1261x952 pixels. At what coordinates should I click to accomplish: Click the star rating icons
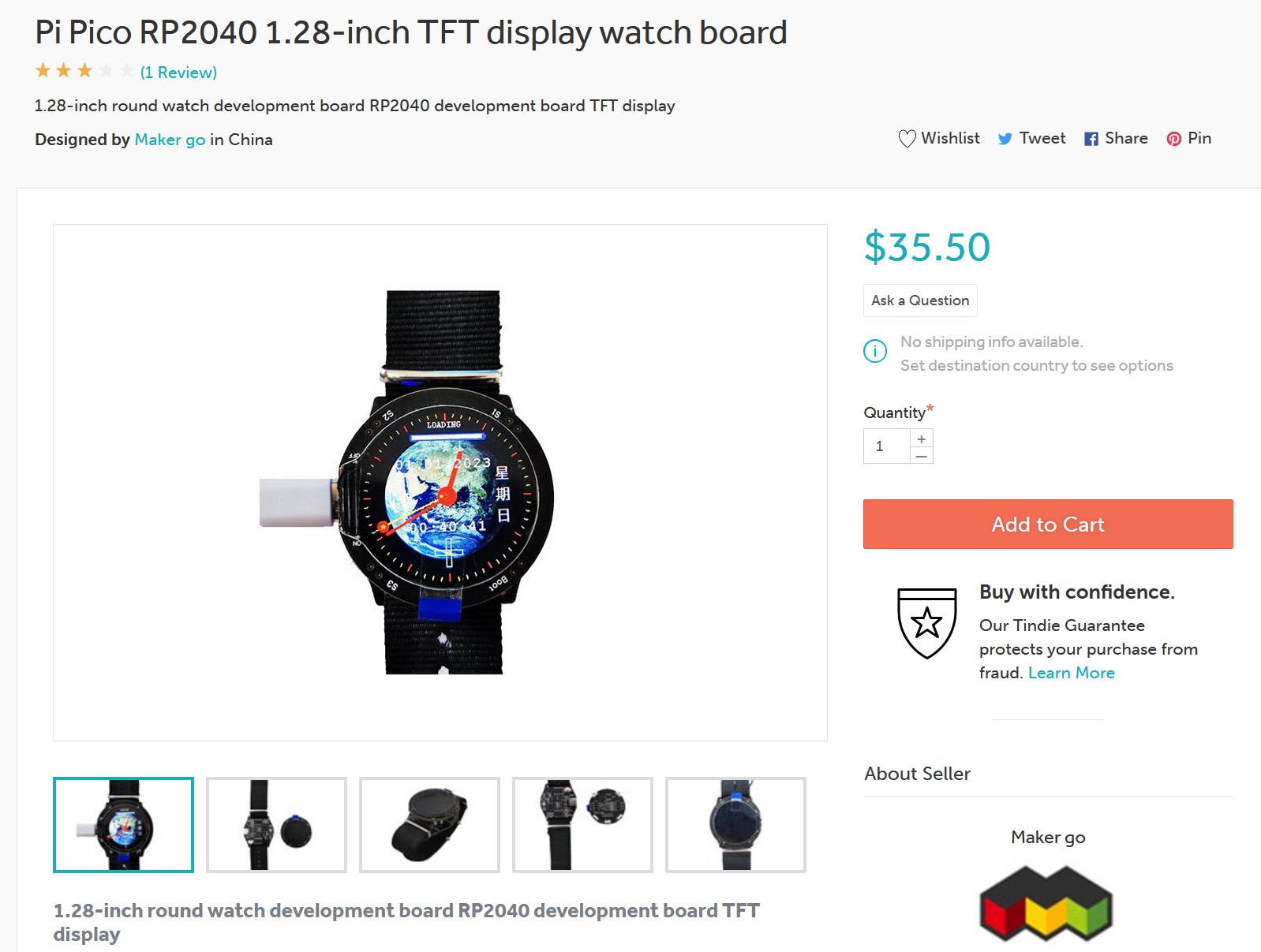84,71
